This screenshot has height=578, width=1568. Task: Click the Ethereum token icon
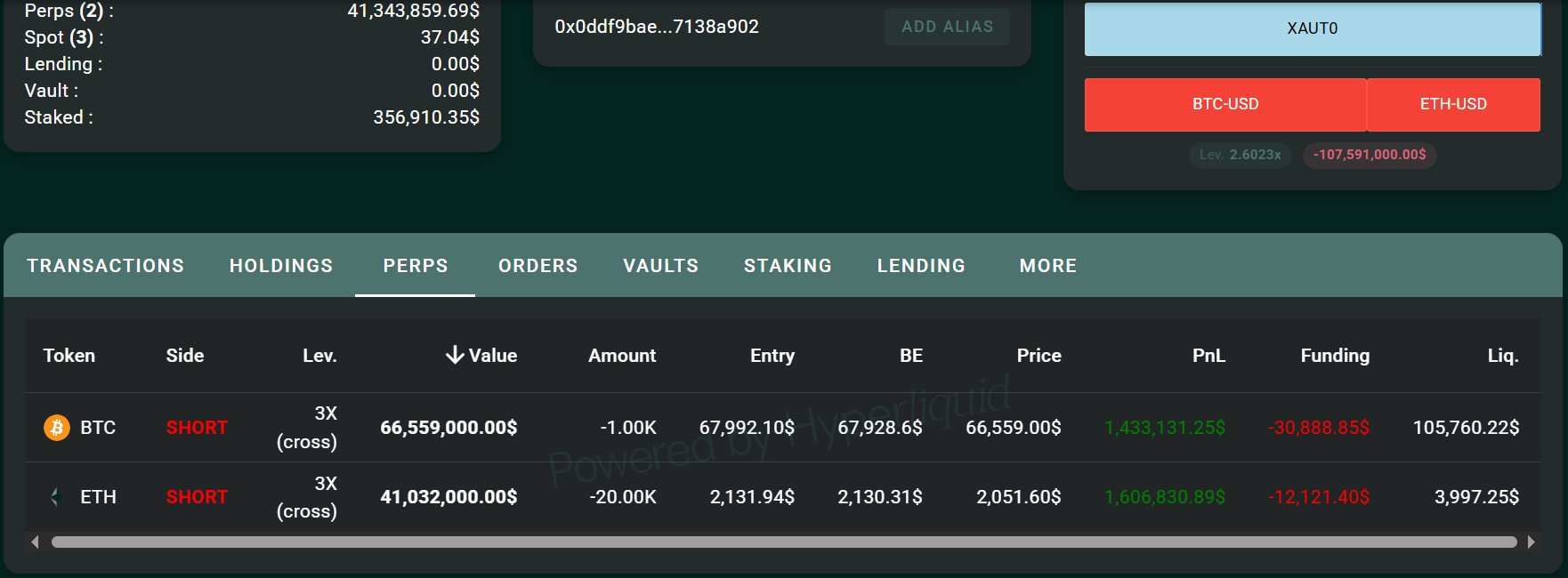click(x=55, y=497)
